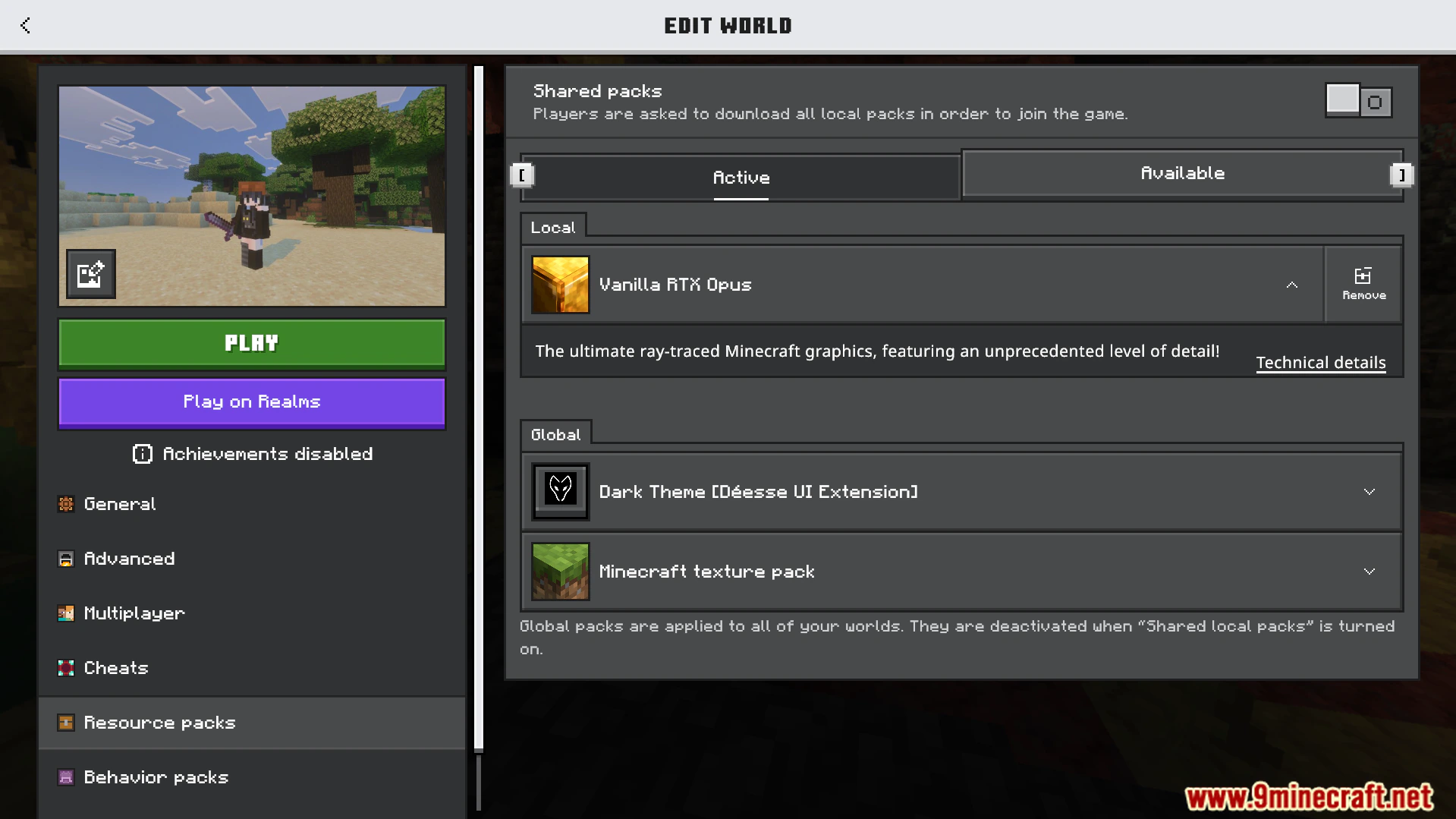
Task: Collapse the Vanilla RTX Opus details
Action: [1292, 285]
